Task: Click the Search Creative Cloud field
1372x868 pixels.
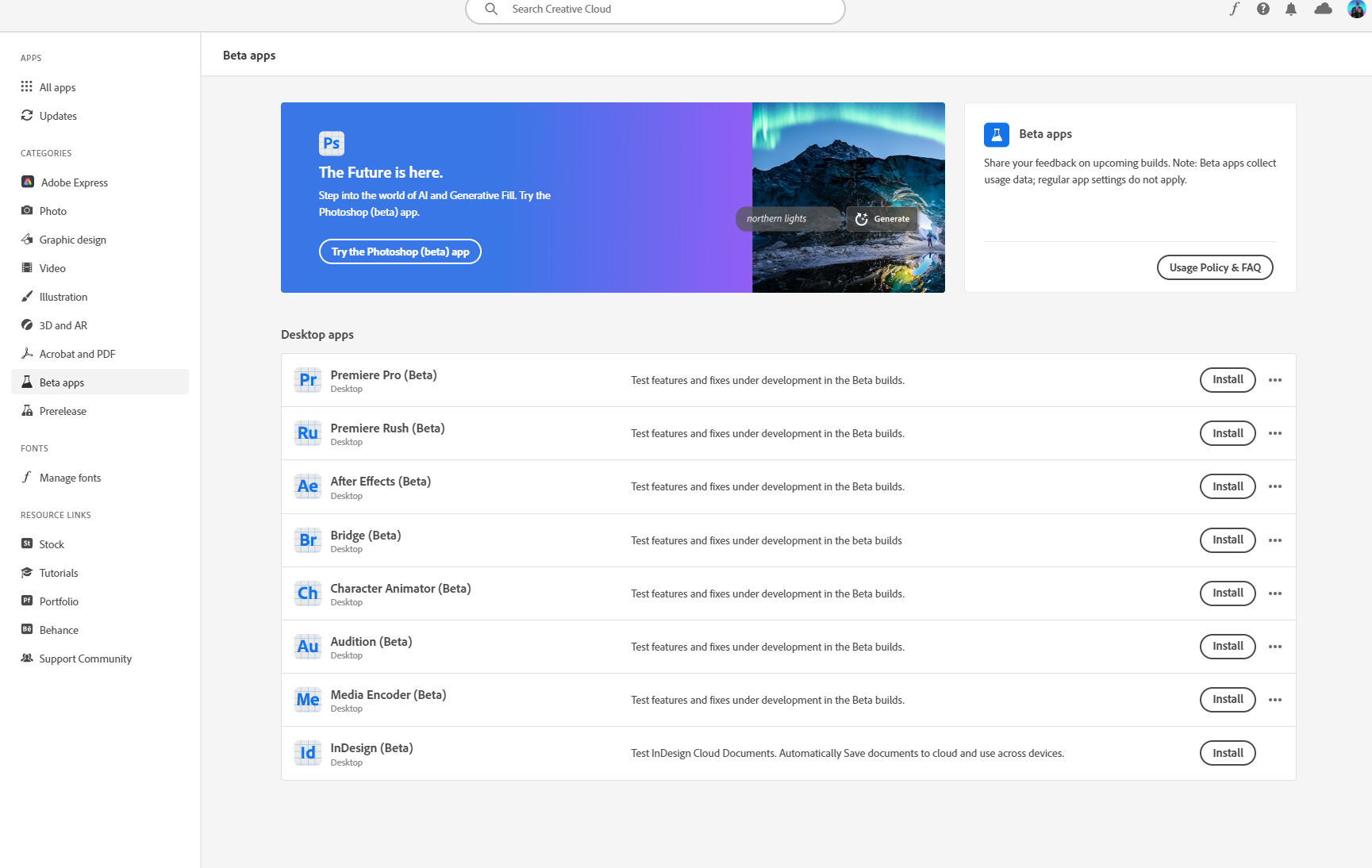Action: [654, 9]
